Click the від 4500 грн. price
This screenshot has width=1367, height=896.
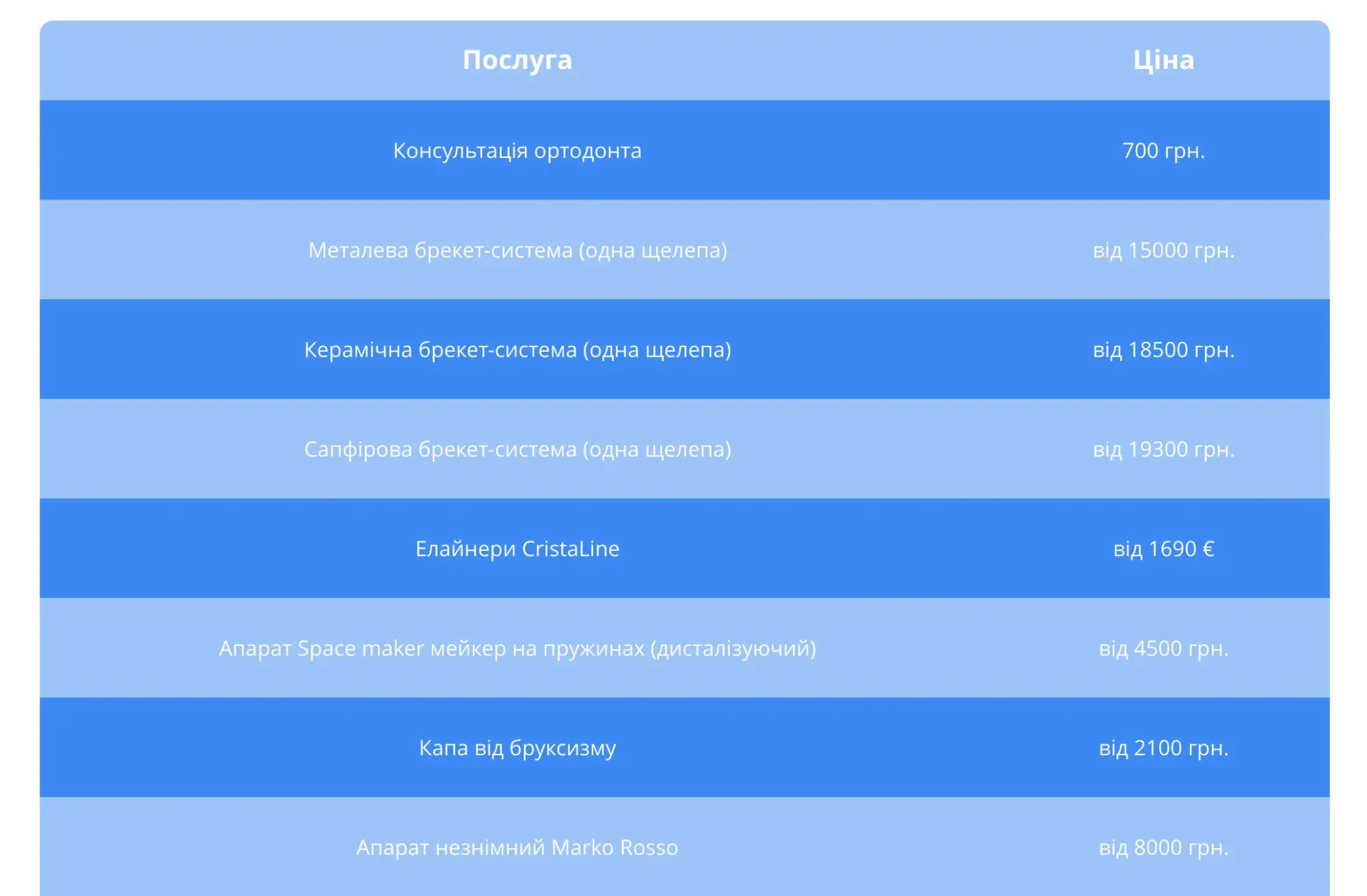(x=1163, y=649)
